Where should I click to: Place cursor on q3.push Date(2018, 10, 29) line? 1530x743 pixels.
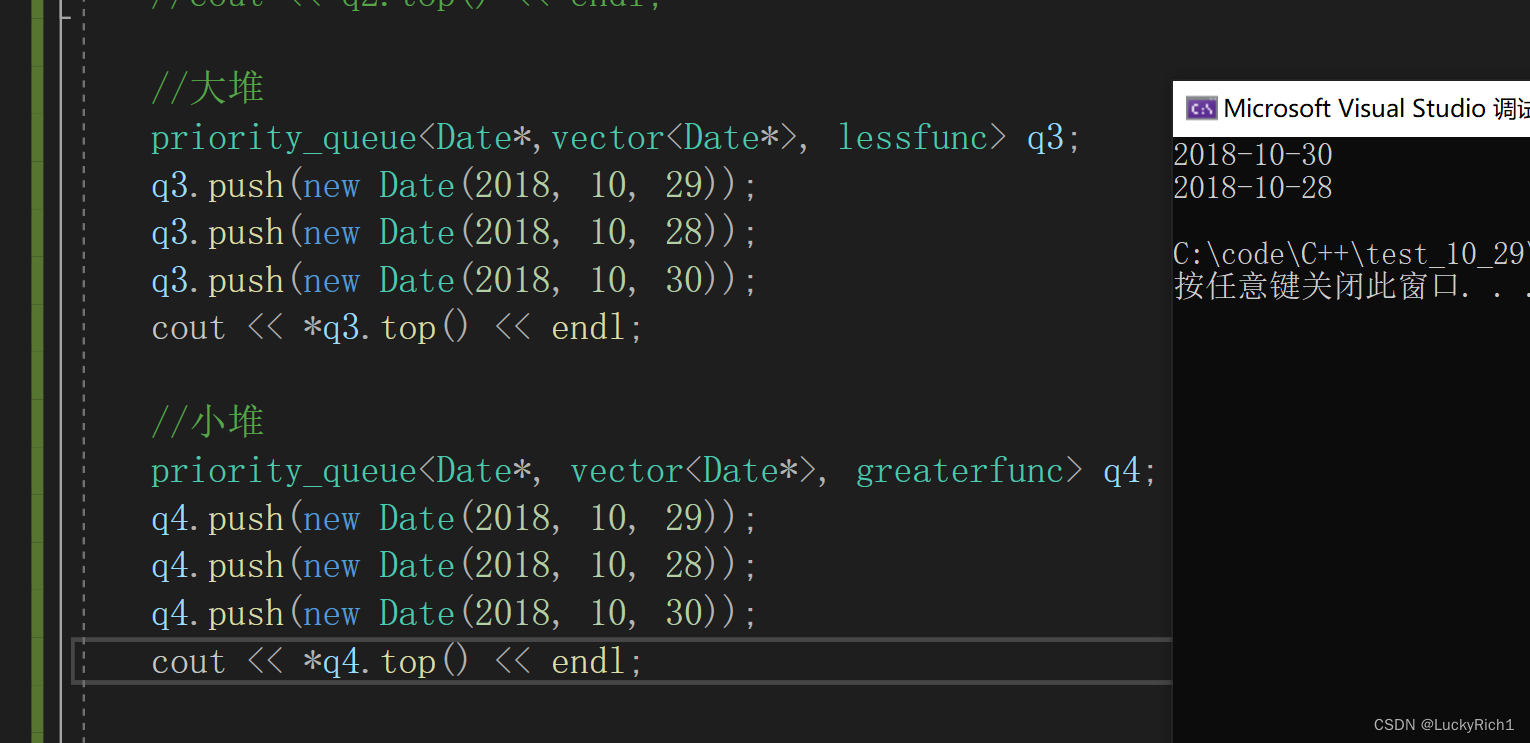[455, 186]
